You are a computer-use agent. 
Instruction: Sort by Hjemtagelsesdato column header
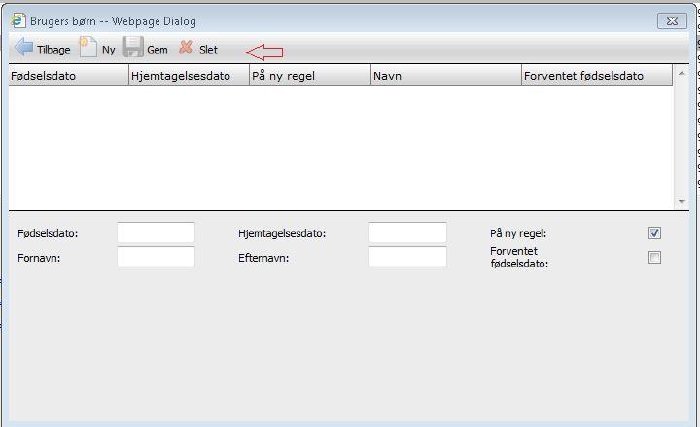pos(189,75)
